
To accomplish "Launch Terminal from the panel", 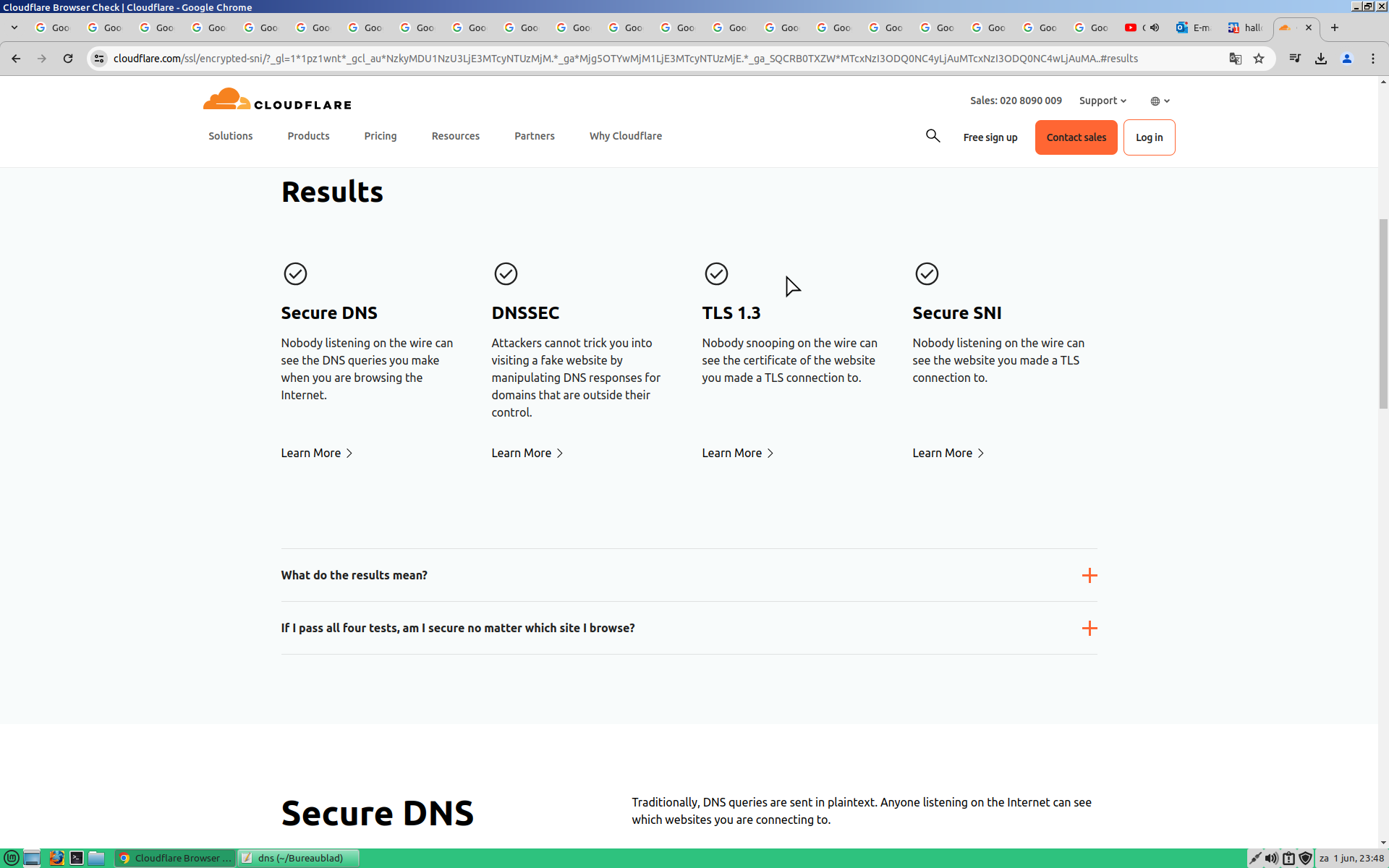I will (x=77, y=858).
